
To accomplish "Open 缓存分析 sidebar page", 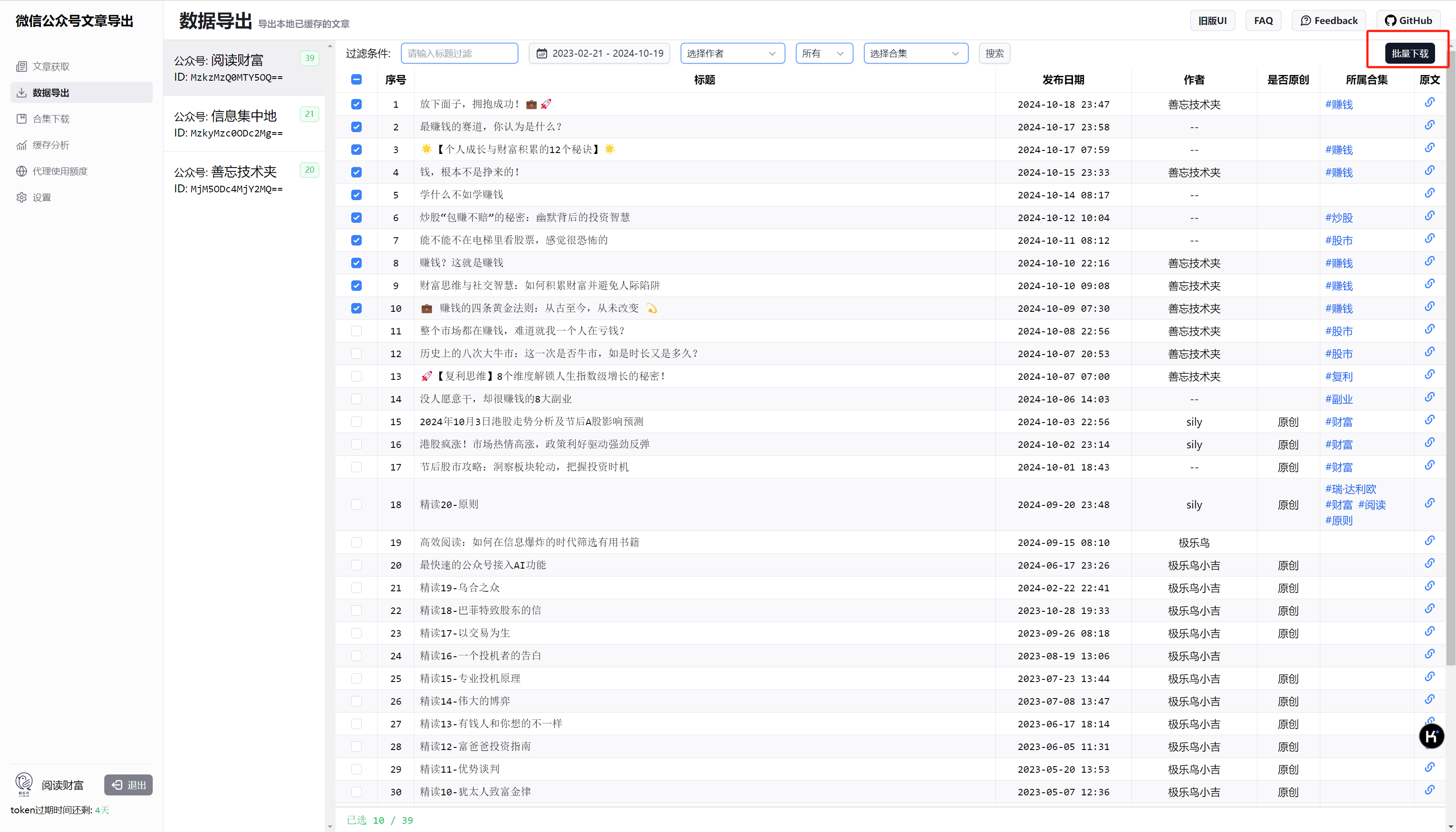I will (x=81, y=145).
